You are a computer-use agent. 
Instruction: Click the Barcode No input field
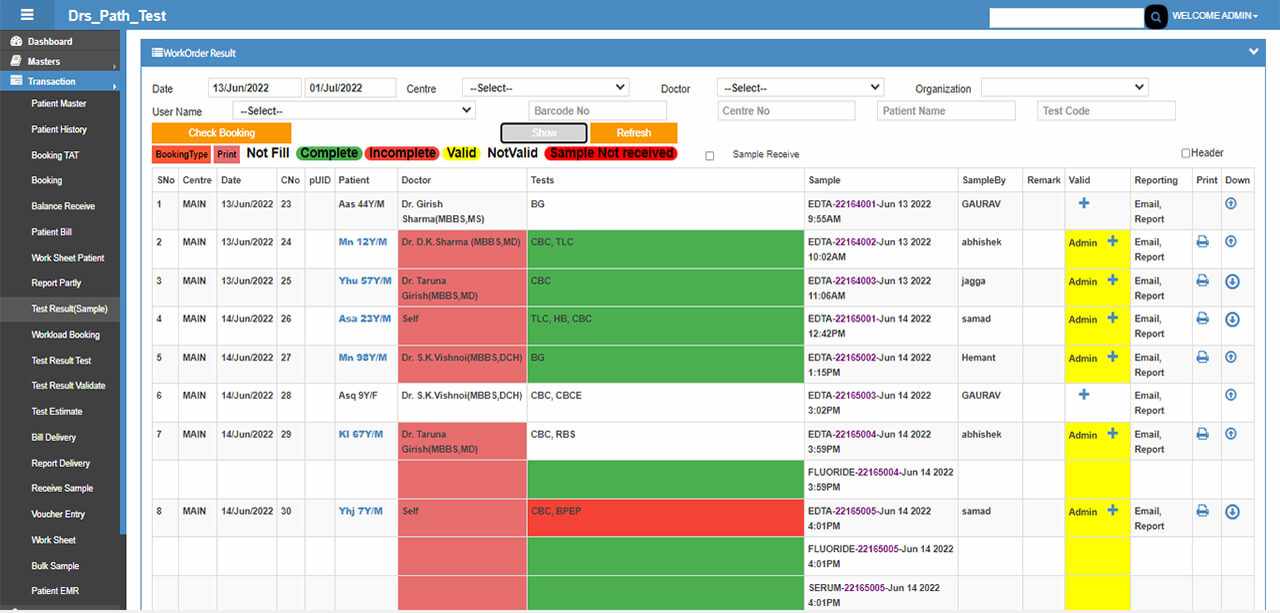(597, 111)
